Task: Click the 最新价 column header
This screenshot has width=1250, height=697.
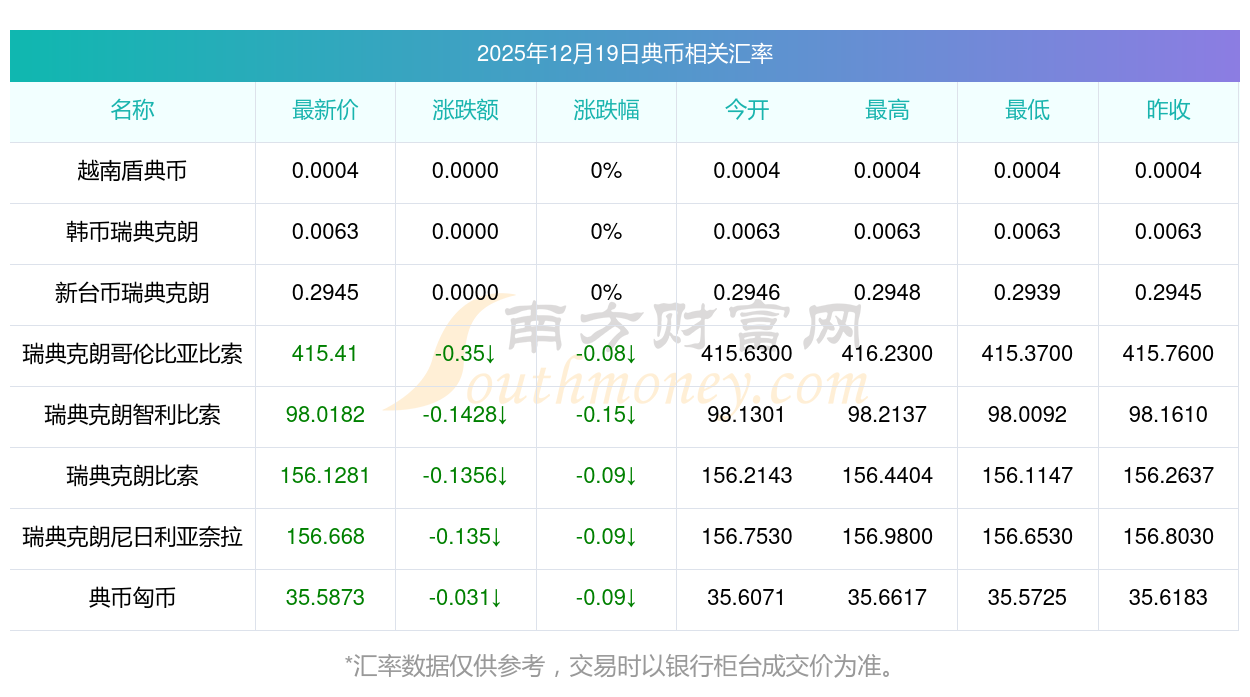Action: (x=325, y=110)
